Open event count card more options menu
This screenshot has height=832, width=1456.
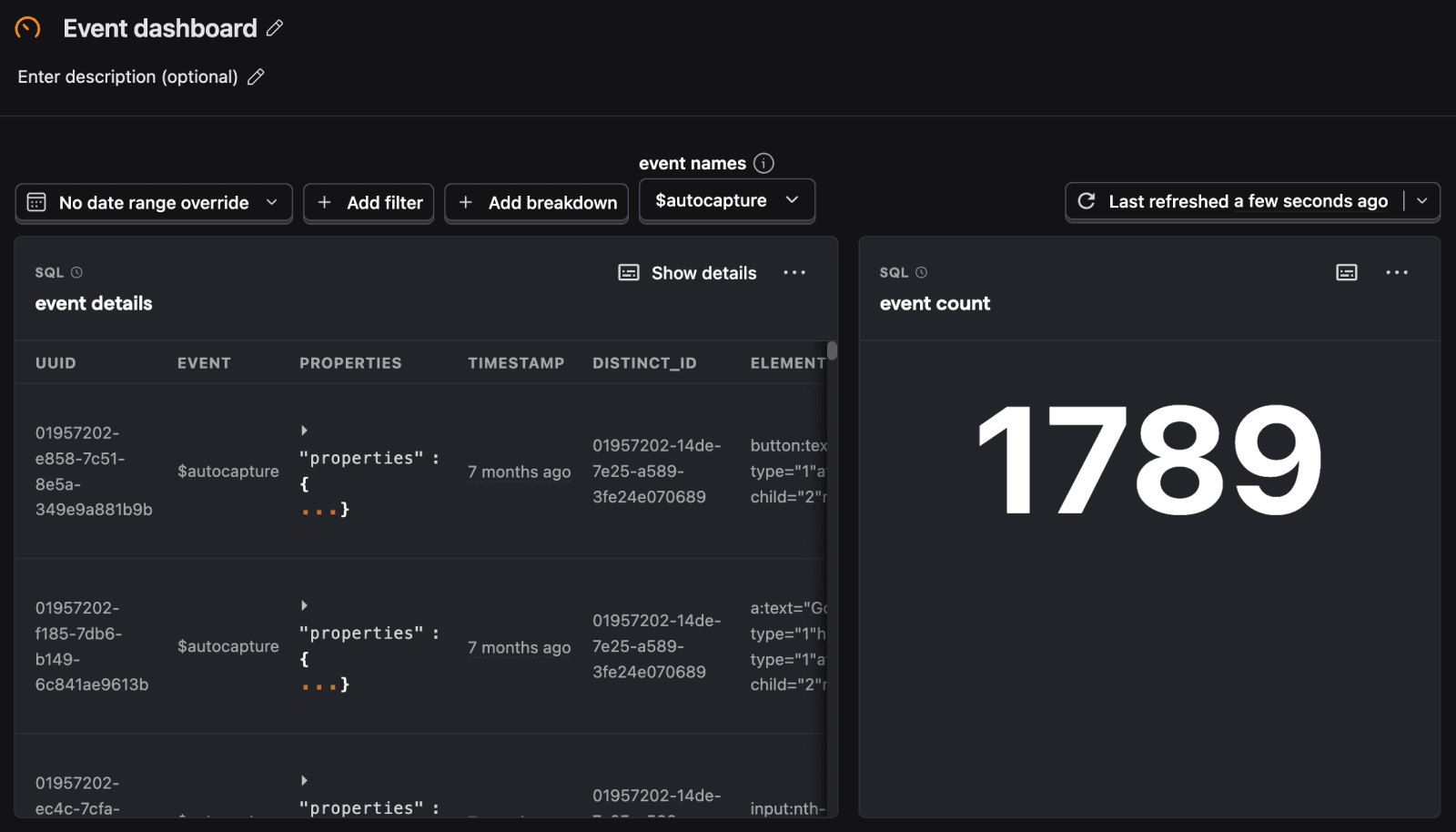click(x=1397, y=272)
